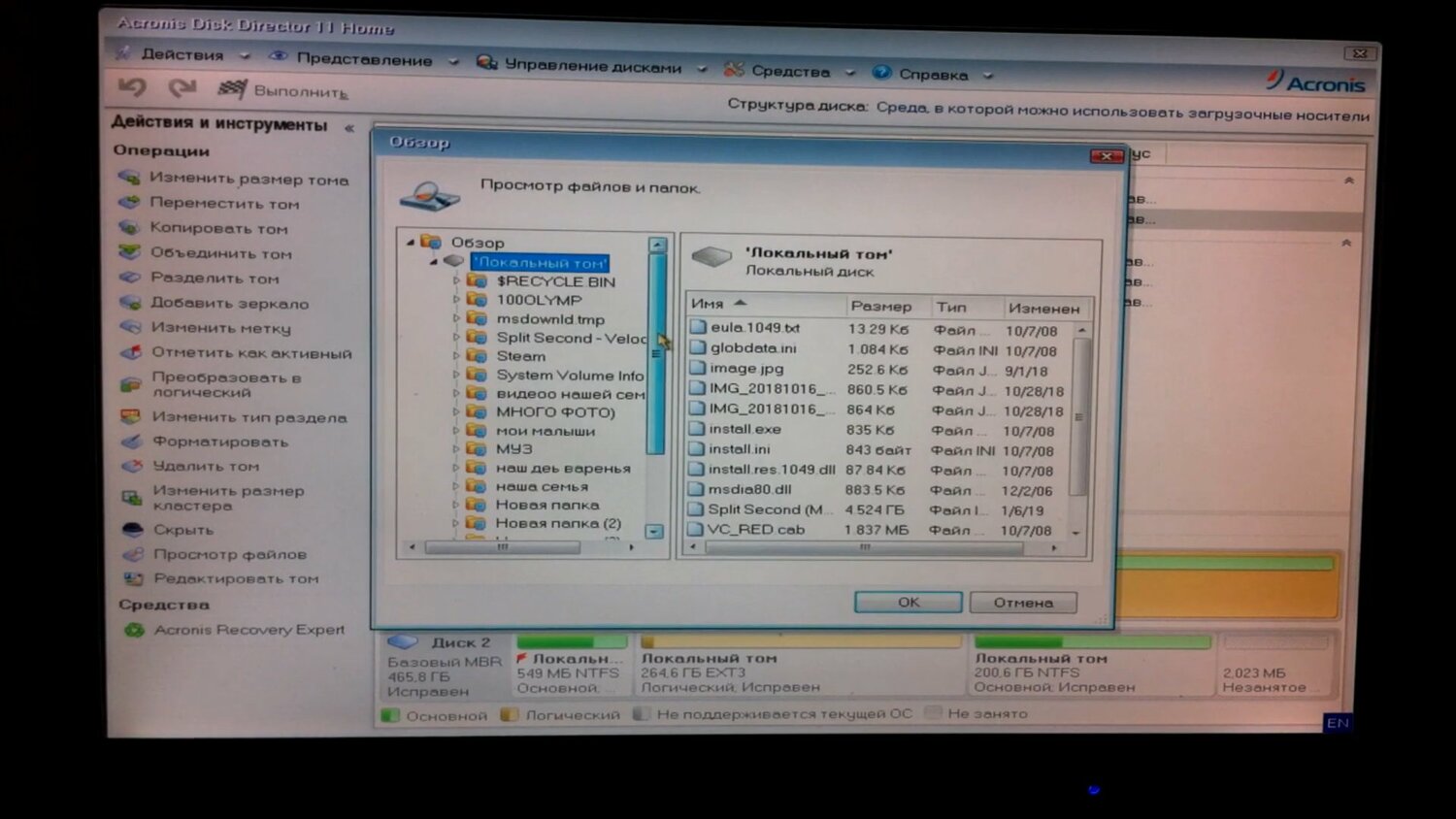The image size is (1456, 819).
Task: Click folder tree scroll down arrow
Action: click(x=654, y=531)
